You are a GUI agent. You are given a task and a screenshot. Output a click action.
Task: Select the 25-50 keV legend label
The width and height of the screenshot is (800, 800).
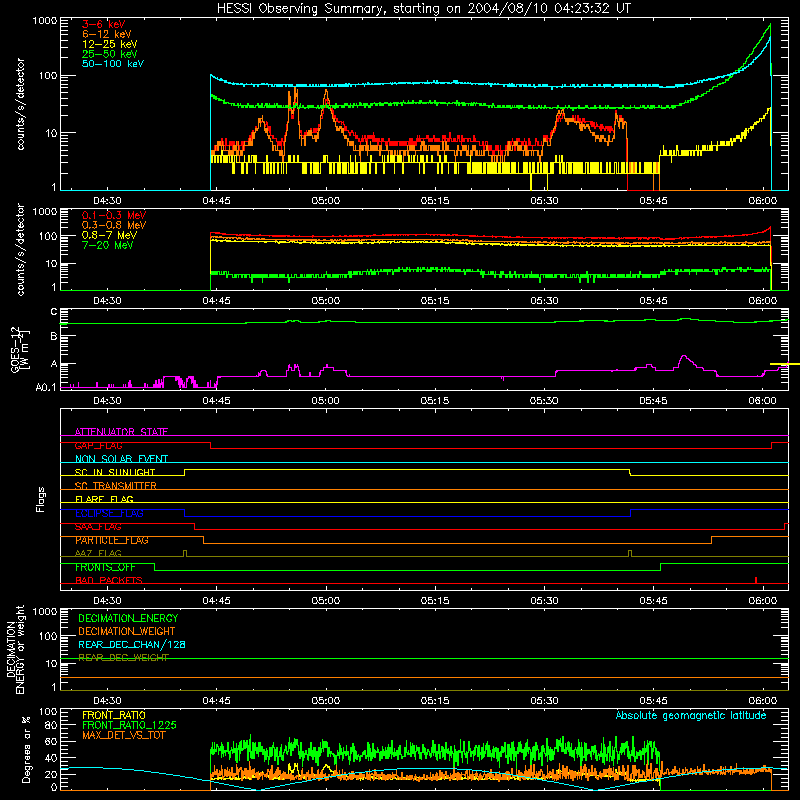[x=110, y=54]
